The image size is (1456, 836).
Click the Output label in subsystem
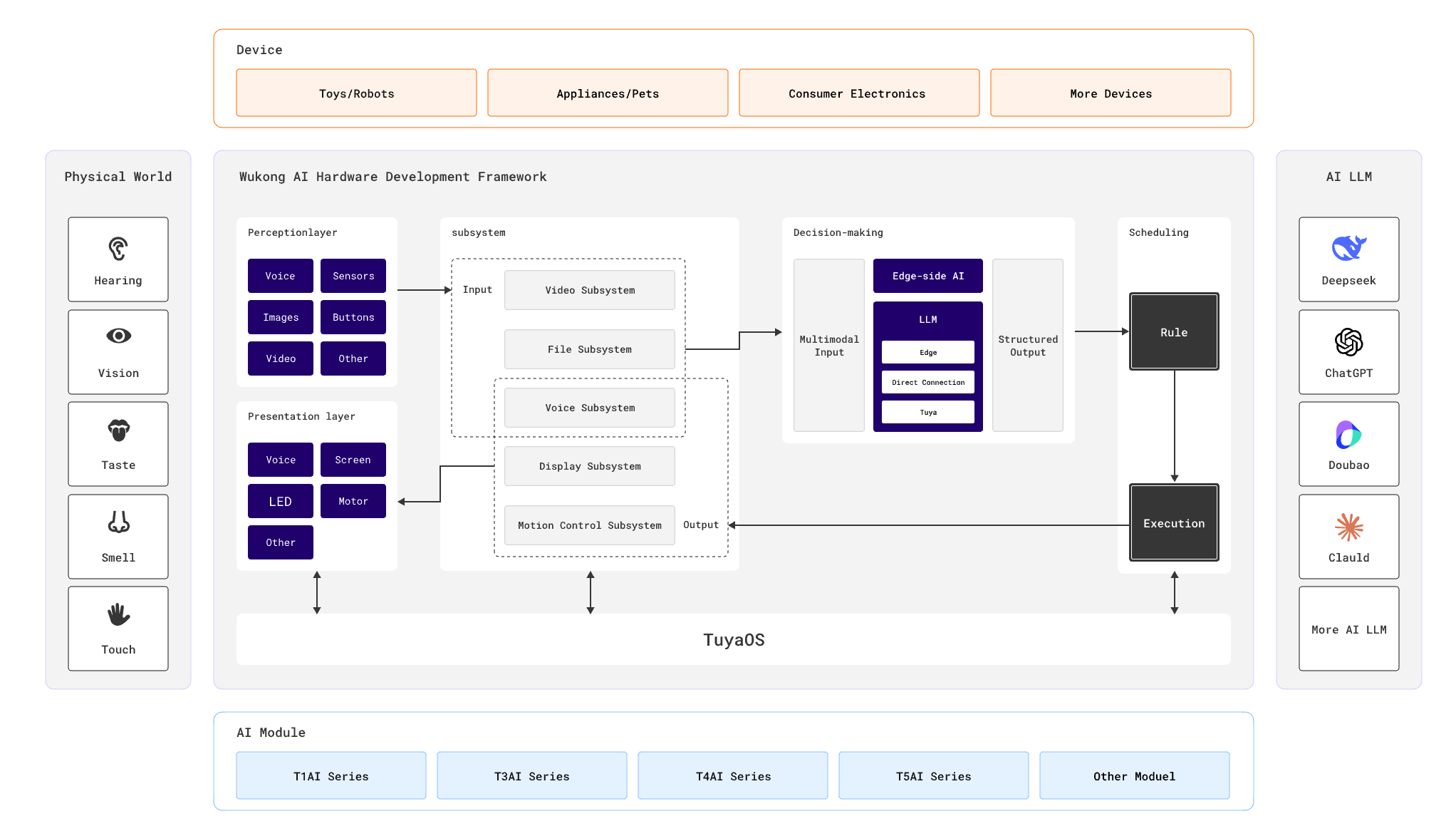701,525
